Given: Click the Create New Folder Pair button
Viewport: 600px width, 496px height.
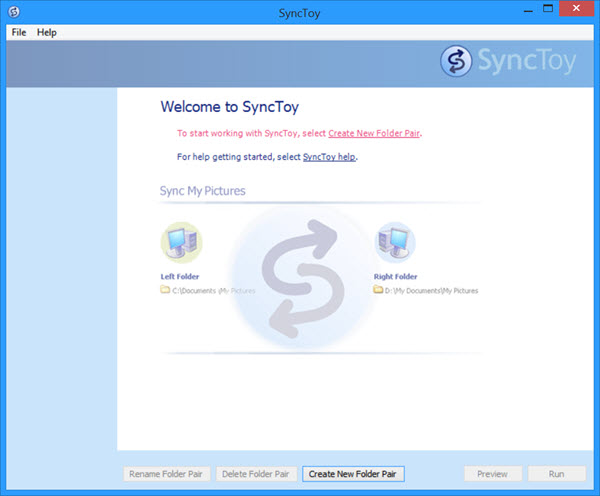Looking at the screenshot, I should (353, 474).
